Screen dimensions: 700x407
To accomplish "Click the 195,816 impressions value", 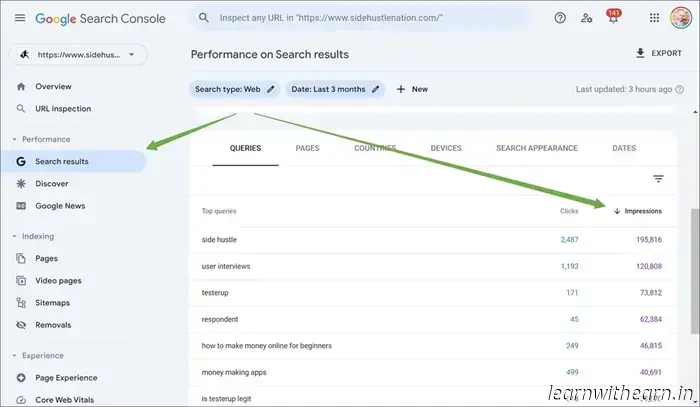I will click(x=649, y=240).
